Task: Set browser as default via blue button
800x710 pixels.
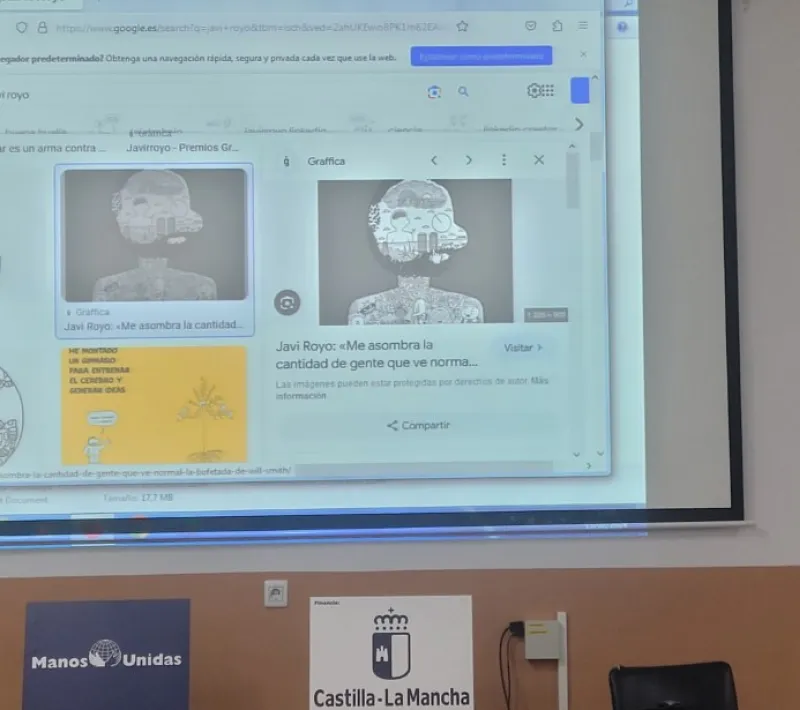Action: click(481, 56)
